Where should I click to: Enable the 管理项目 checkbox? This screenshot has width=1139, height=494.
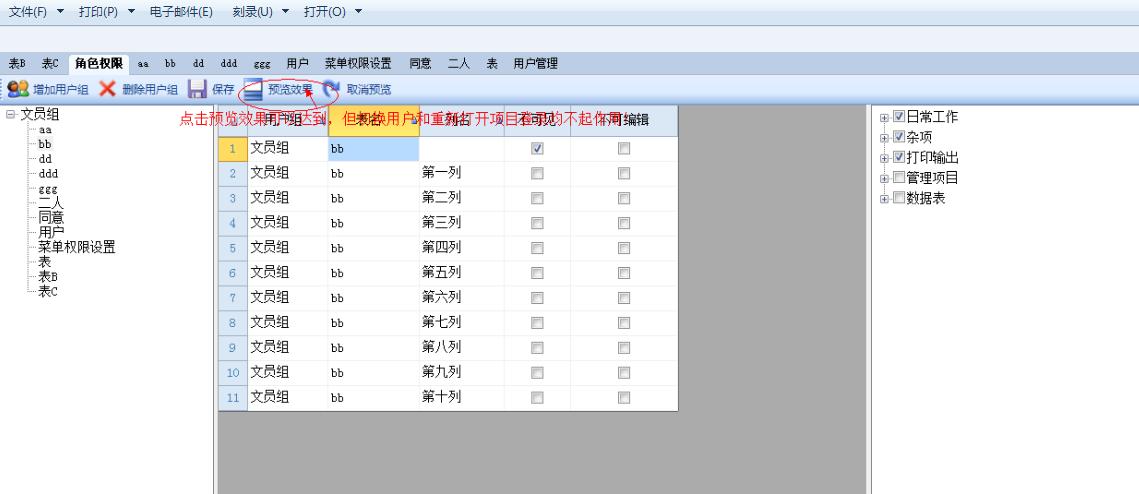coord(898,178)
